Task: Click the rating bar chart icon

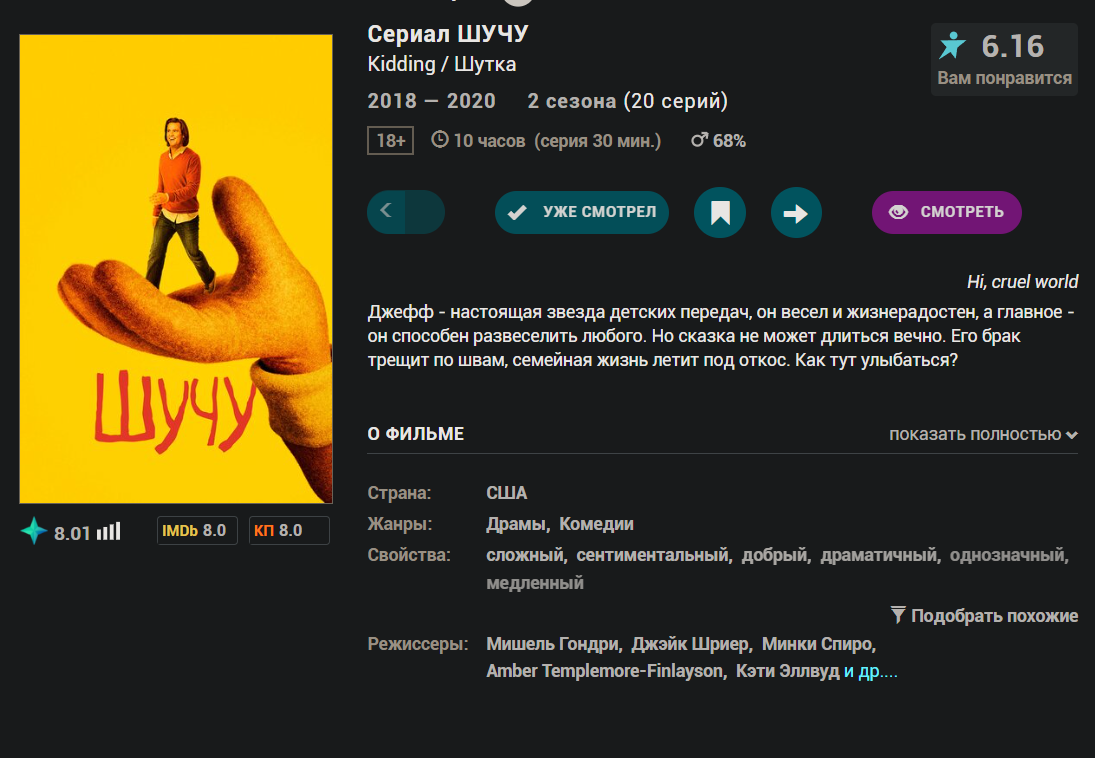Action: (x=109, y=532)
